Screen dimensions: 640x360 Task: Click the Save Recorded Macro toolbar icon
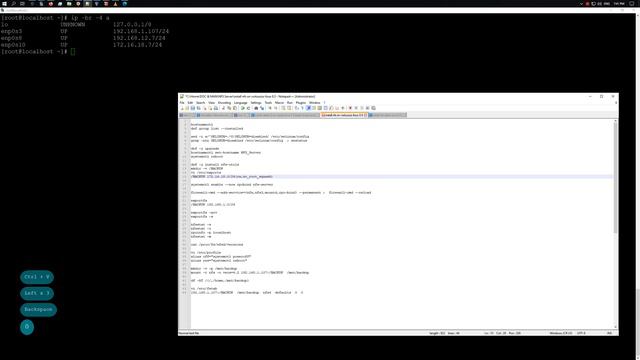click(373, 108)
